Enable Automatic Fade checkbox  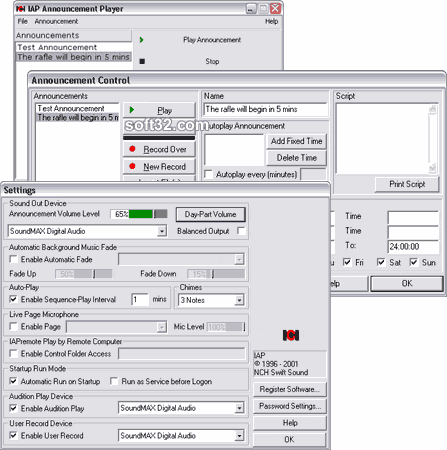coord(14,259)
